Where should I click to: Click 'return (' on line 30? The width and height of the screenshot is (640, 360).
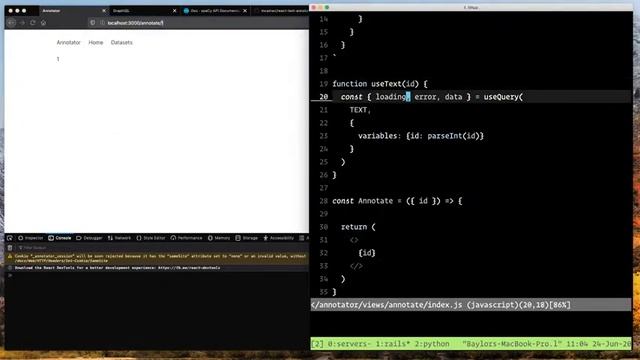tap(358, 227)
